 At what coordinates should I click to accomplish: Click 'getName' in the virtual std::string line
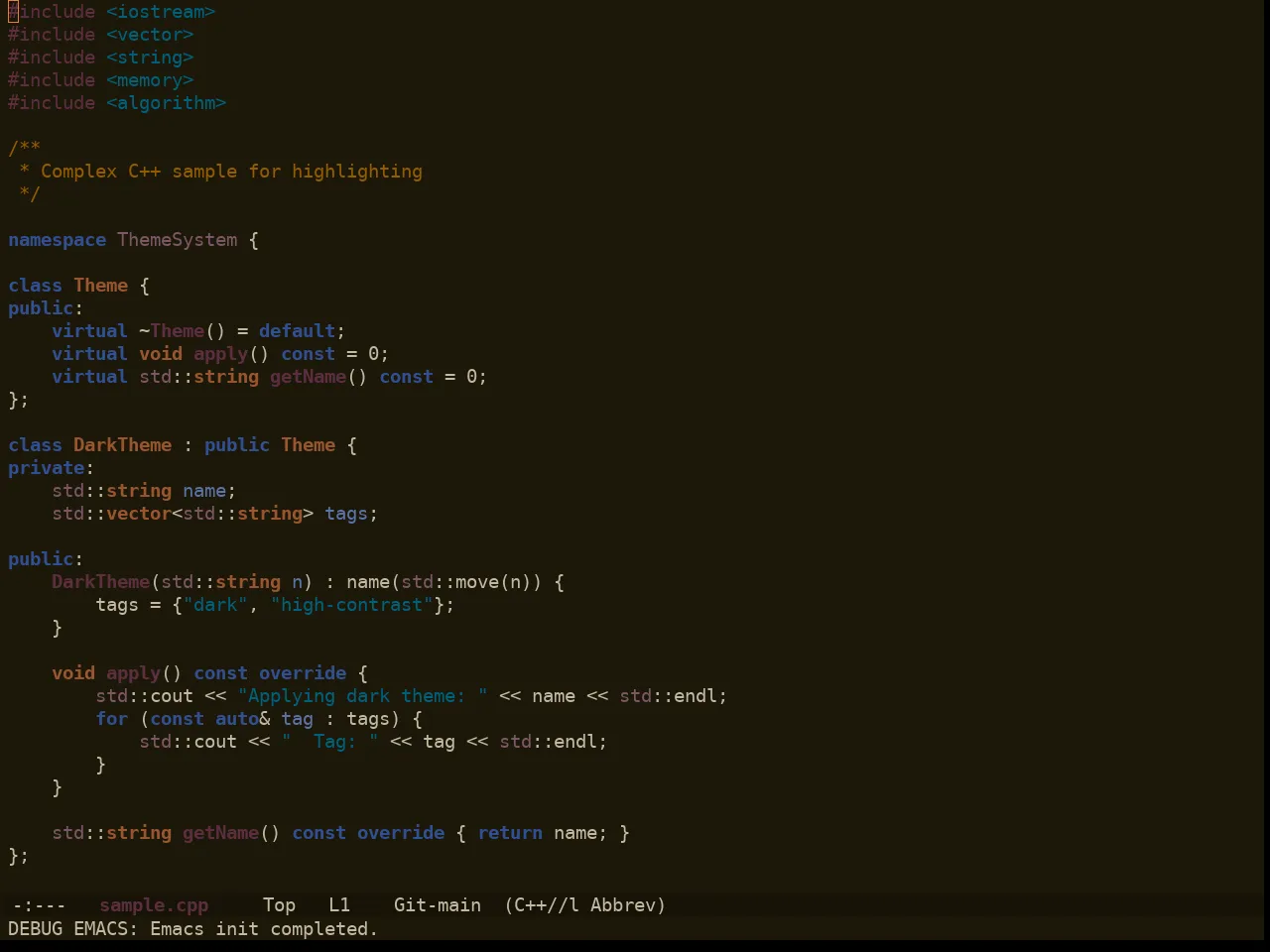pos(309,377)
